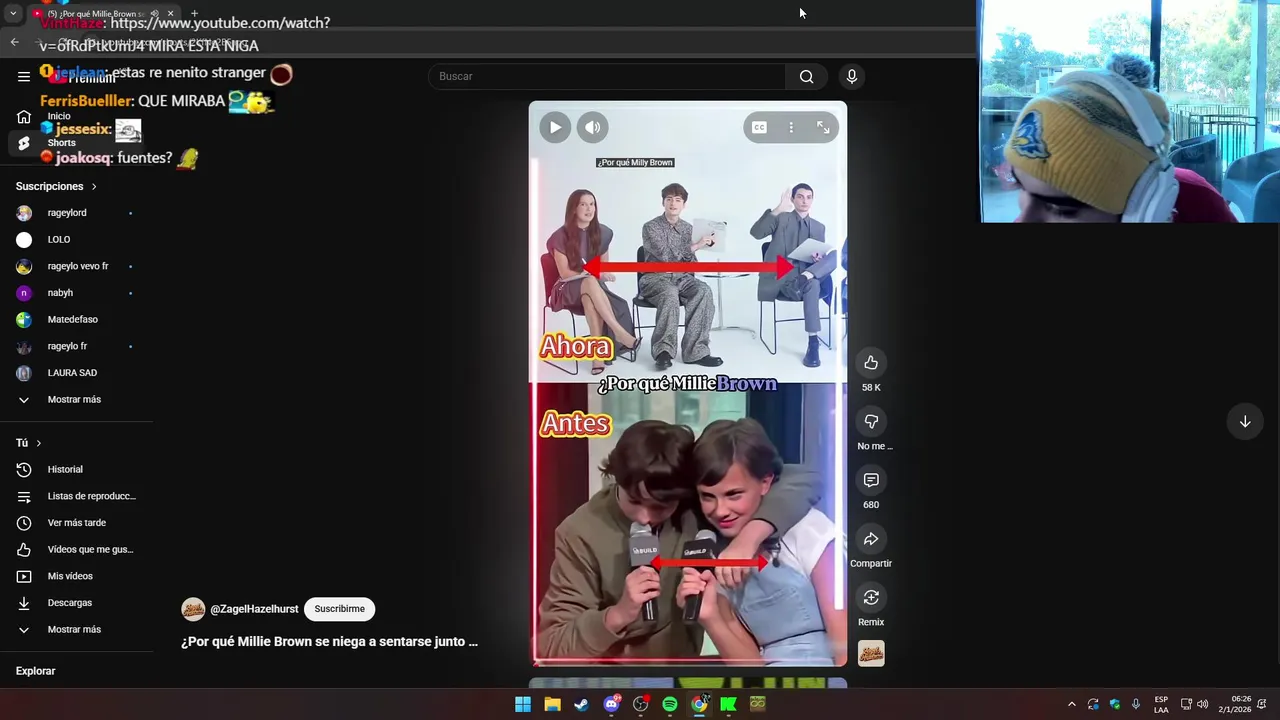1280x720 pixels.
Task: Open Kick app from the taskbar
Action: tap(728, 704)
